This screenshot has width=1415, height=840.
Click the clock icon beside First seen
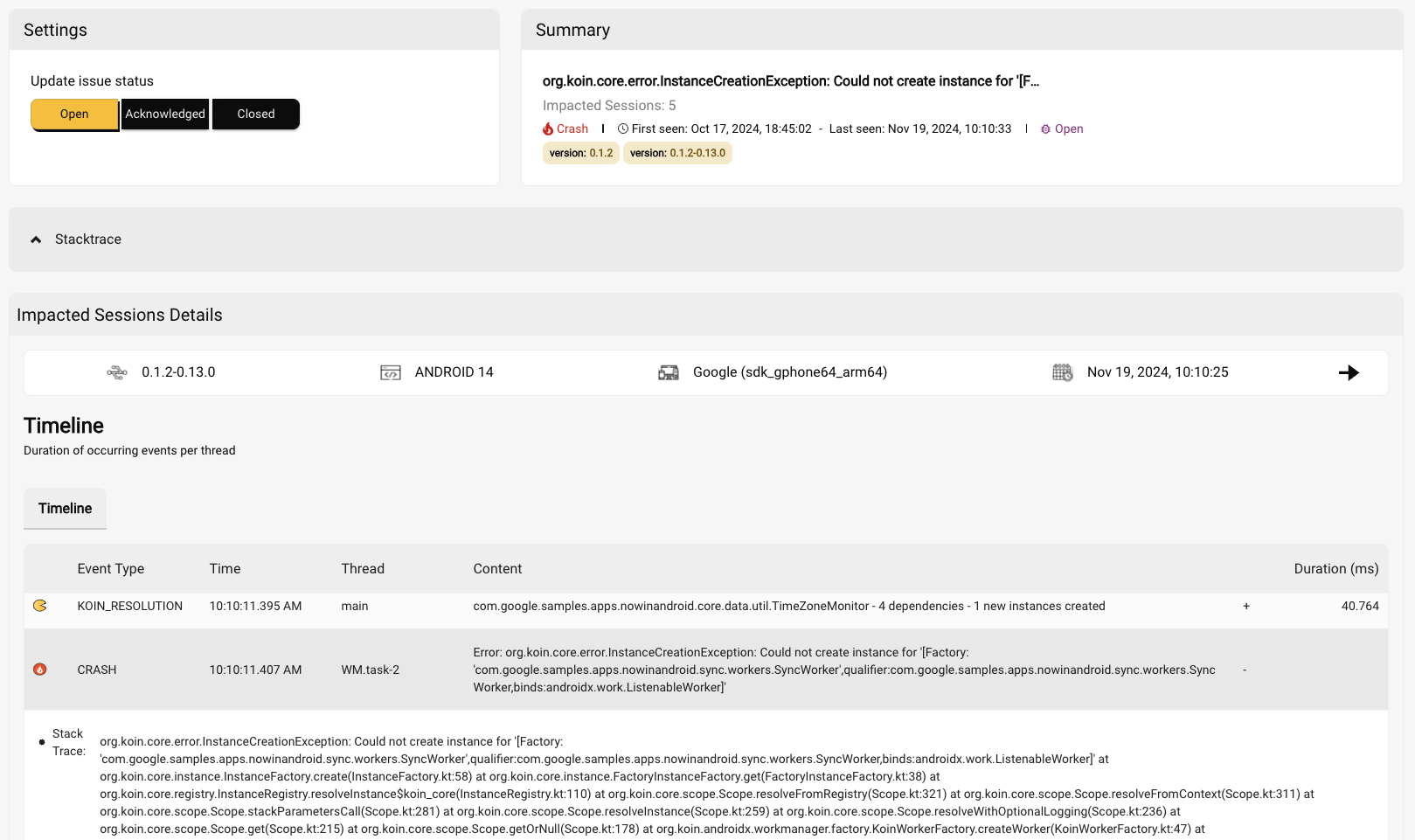[623, 128]
